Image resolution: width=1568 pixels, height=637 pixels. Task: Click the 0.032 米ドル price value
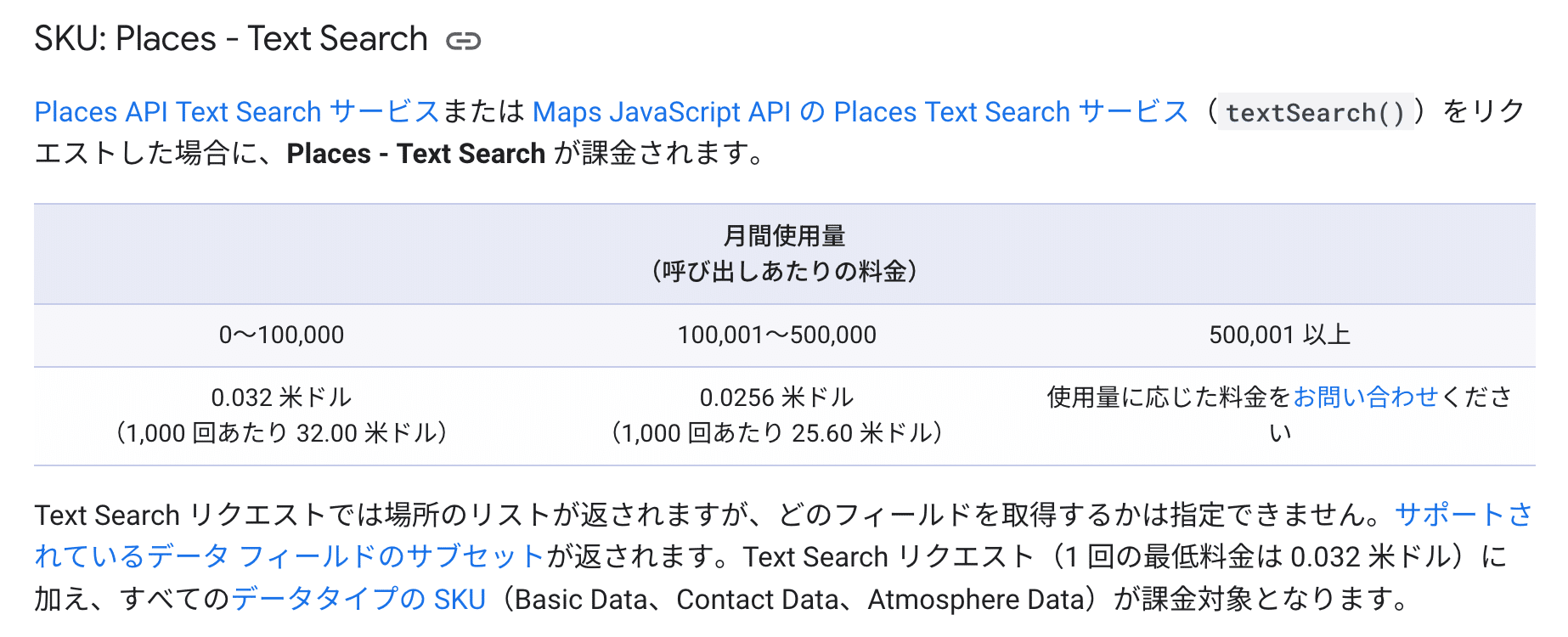(x=281, y=397)
